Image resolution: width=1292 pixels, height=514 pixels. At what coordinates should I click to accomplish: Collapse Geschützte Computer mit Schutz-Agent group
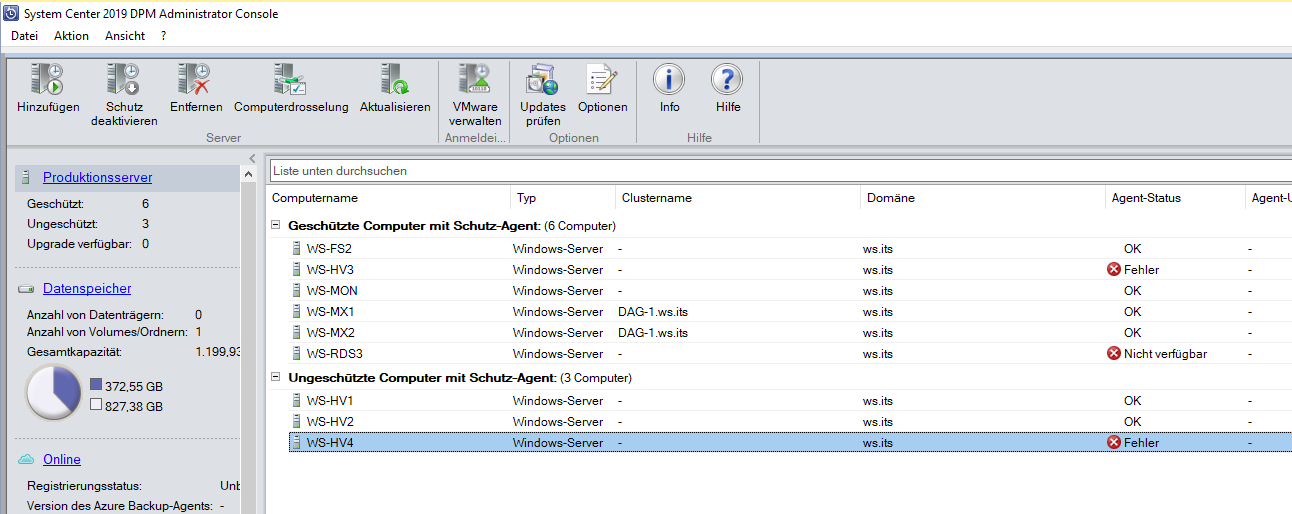coord(276,226)
